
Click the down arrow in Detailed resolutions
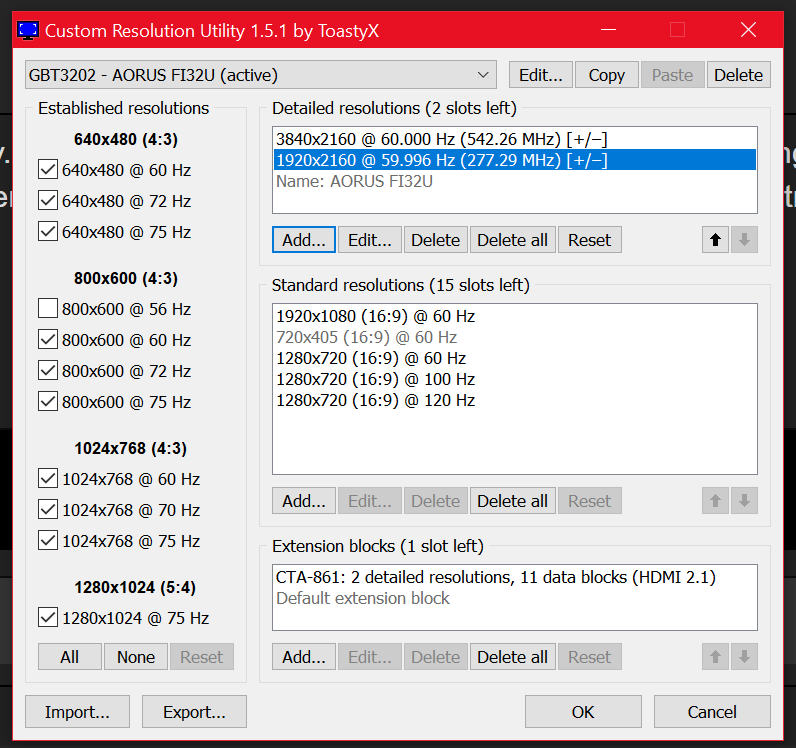coord(743,240)
